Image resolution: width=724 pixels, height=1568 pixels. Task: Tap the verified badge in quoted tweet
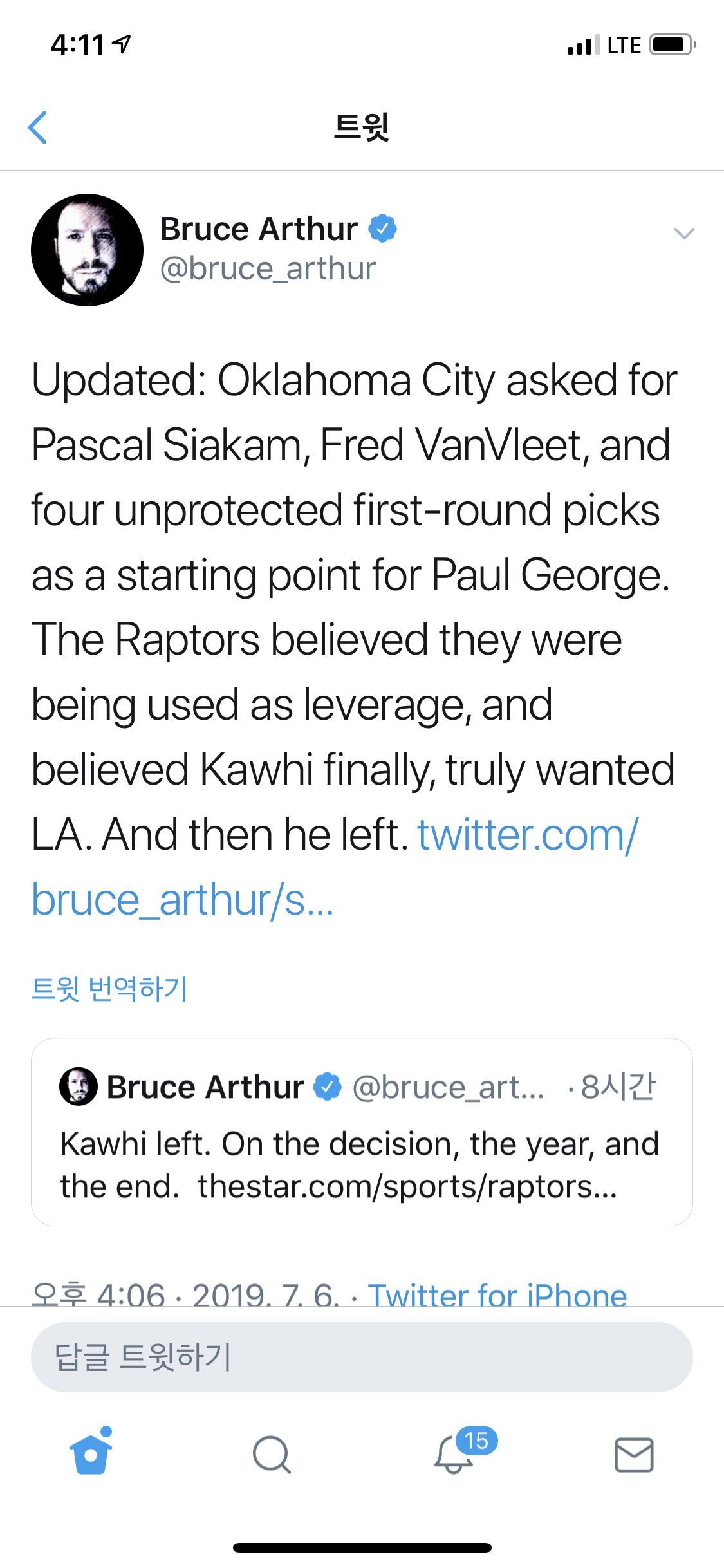click(327, 1087)
